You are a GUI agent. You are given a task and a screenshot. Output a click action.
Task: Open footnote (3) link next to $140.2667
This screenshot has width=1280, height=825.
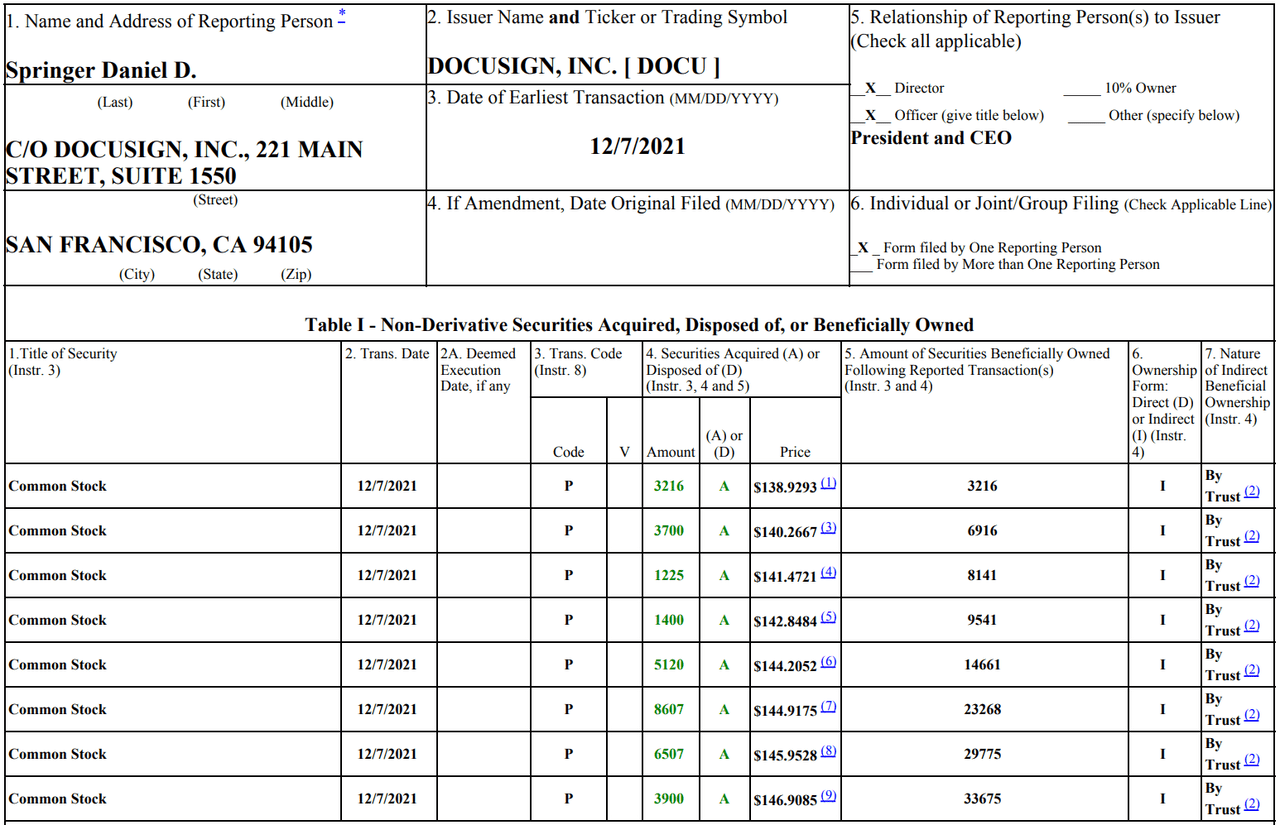coord(828,528)
